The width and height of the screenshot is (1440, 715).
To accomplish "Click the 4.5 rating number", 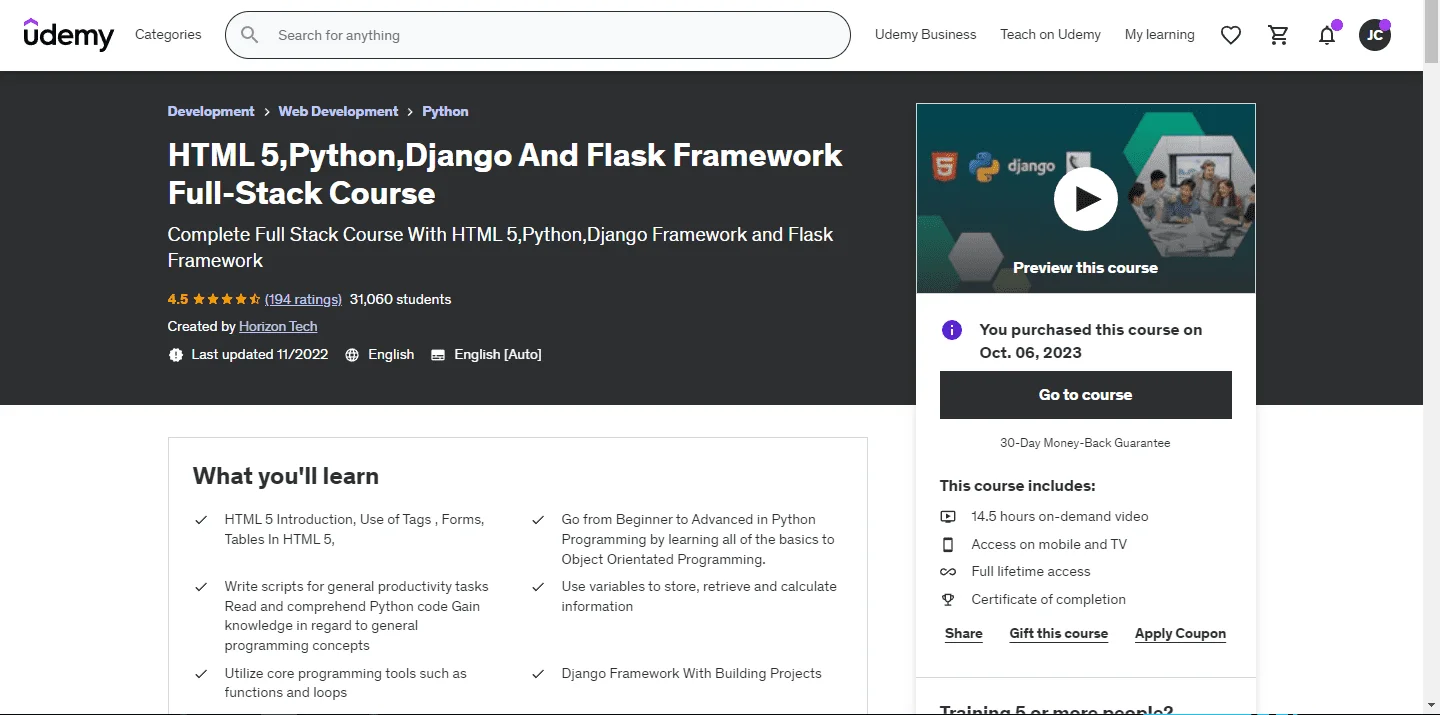I will (x=178, y=299).
